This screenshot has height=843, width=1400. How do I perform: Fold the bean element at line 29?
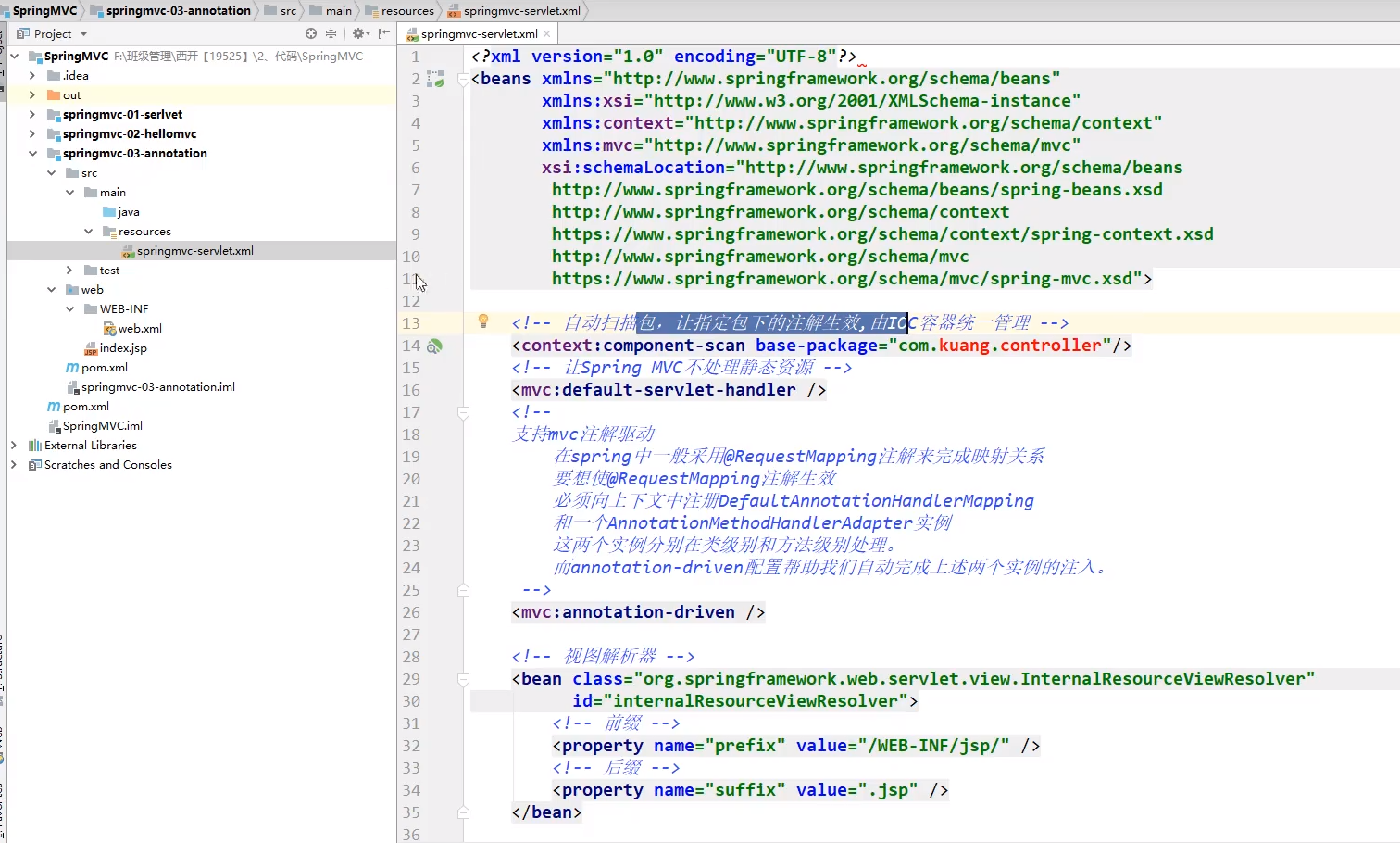(x=464, y=679)
